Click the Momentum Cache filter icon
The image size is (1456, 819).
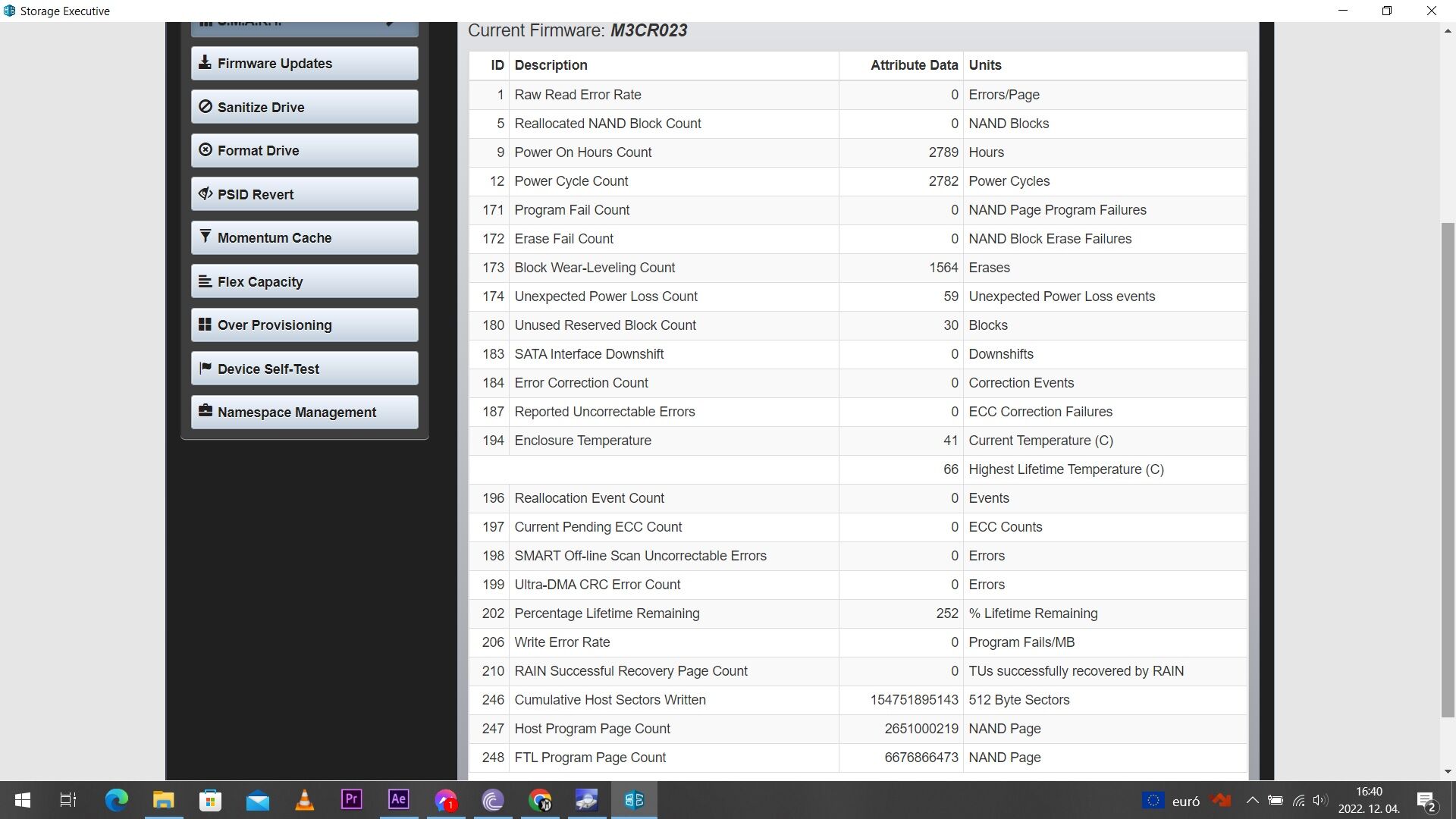(205, 237)
